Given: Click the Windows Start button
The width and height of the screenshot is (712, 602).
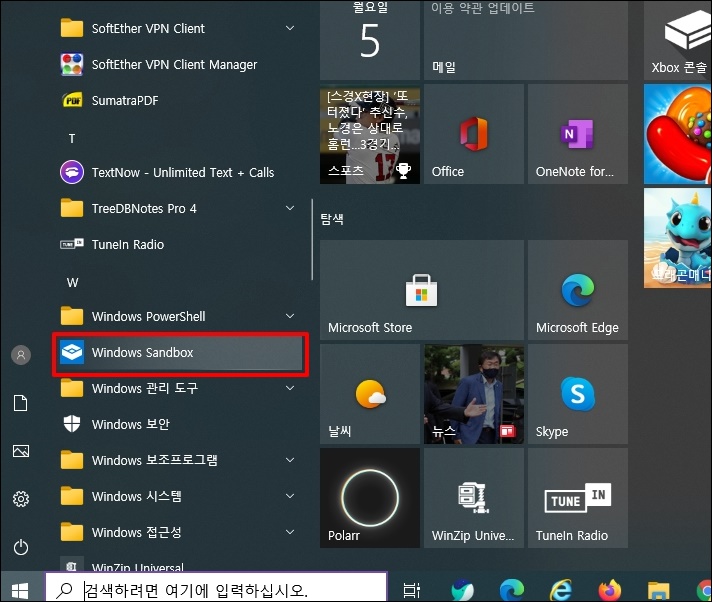Looking at the screenshot, I should click(20, 591).
